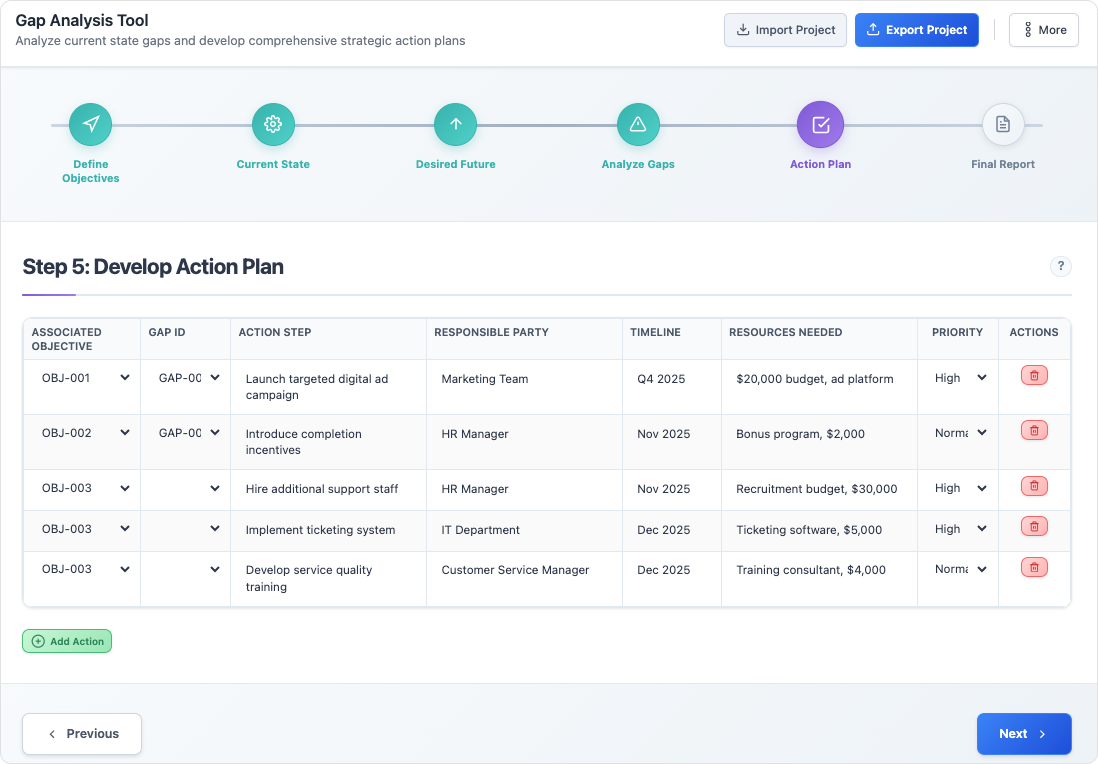Change priority for Bonus program row
1098x764 pixels.
[x=958, y=433]
